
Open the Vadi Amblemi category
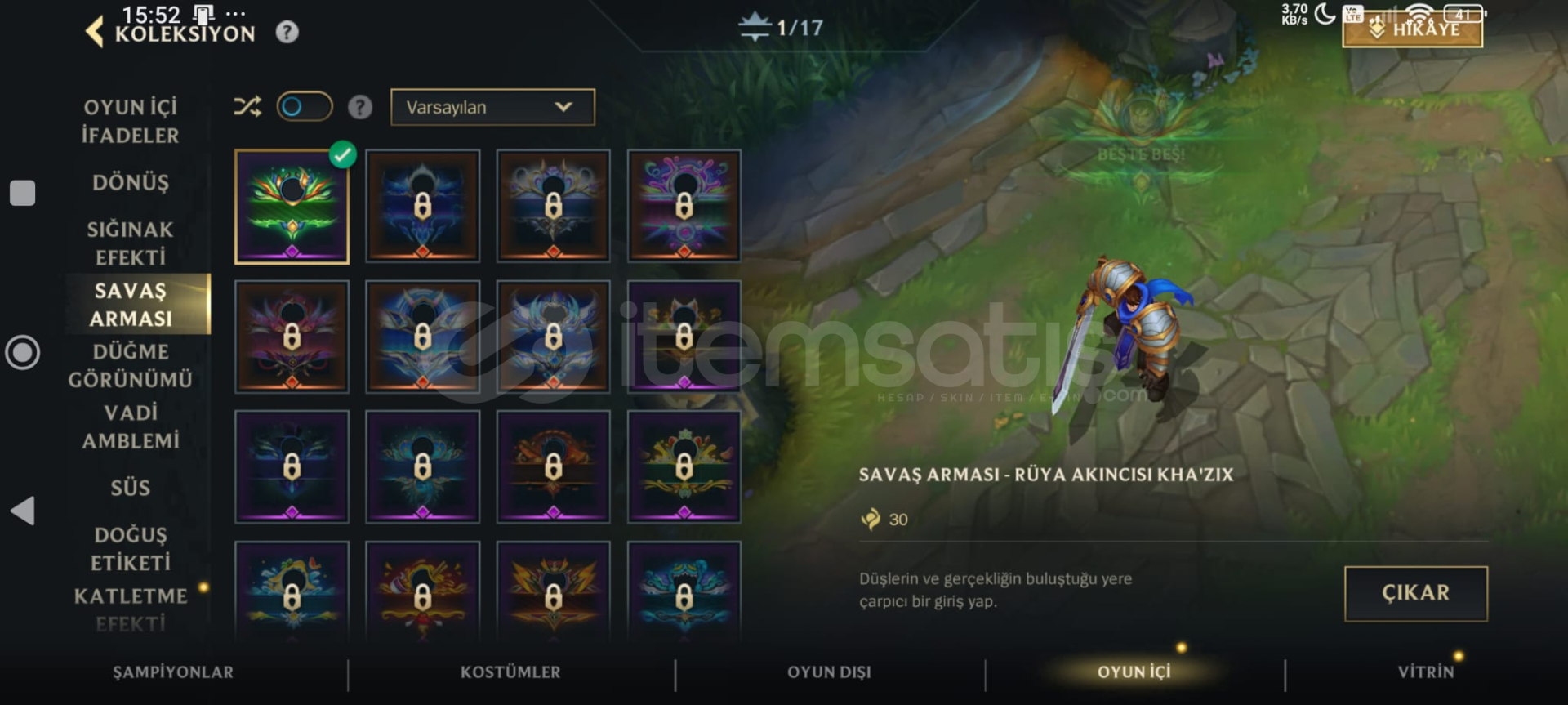click(131, 426)
